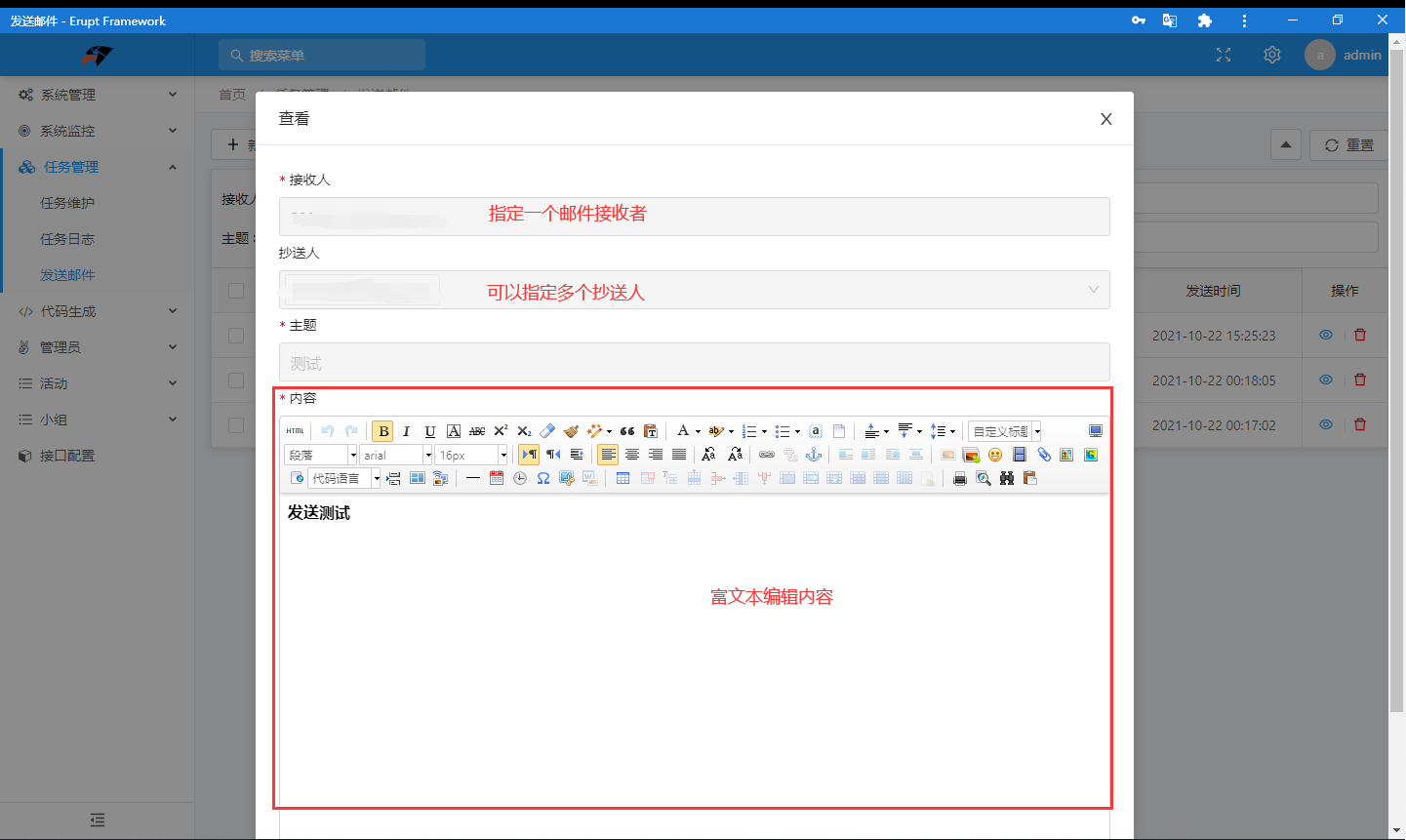Check the row sent at 2021-10-22 00:17:02
Viewport: 1406px width, 840px height.
pyautogui.click(x=236, y=424)
